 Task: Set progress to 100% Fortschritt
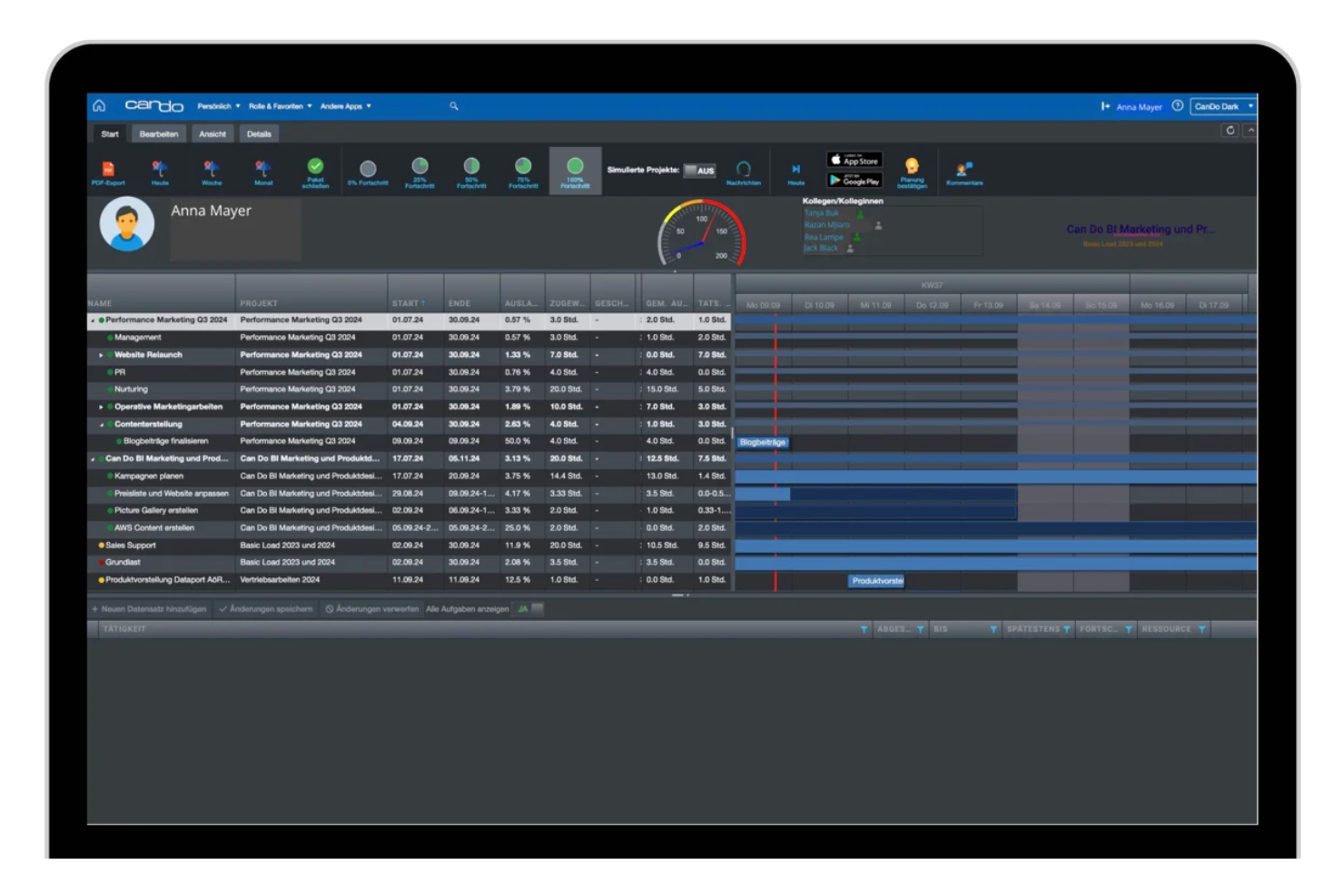tap(575, 172)
